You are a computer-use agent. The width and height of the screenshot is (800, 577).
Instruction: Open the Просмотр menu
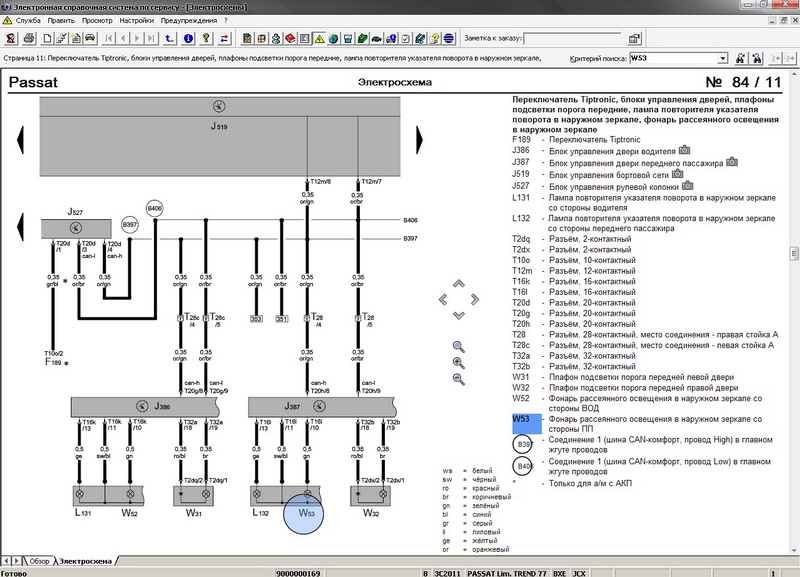click(x=97, y=20)
